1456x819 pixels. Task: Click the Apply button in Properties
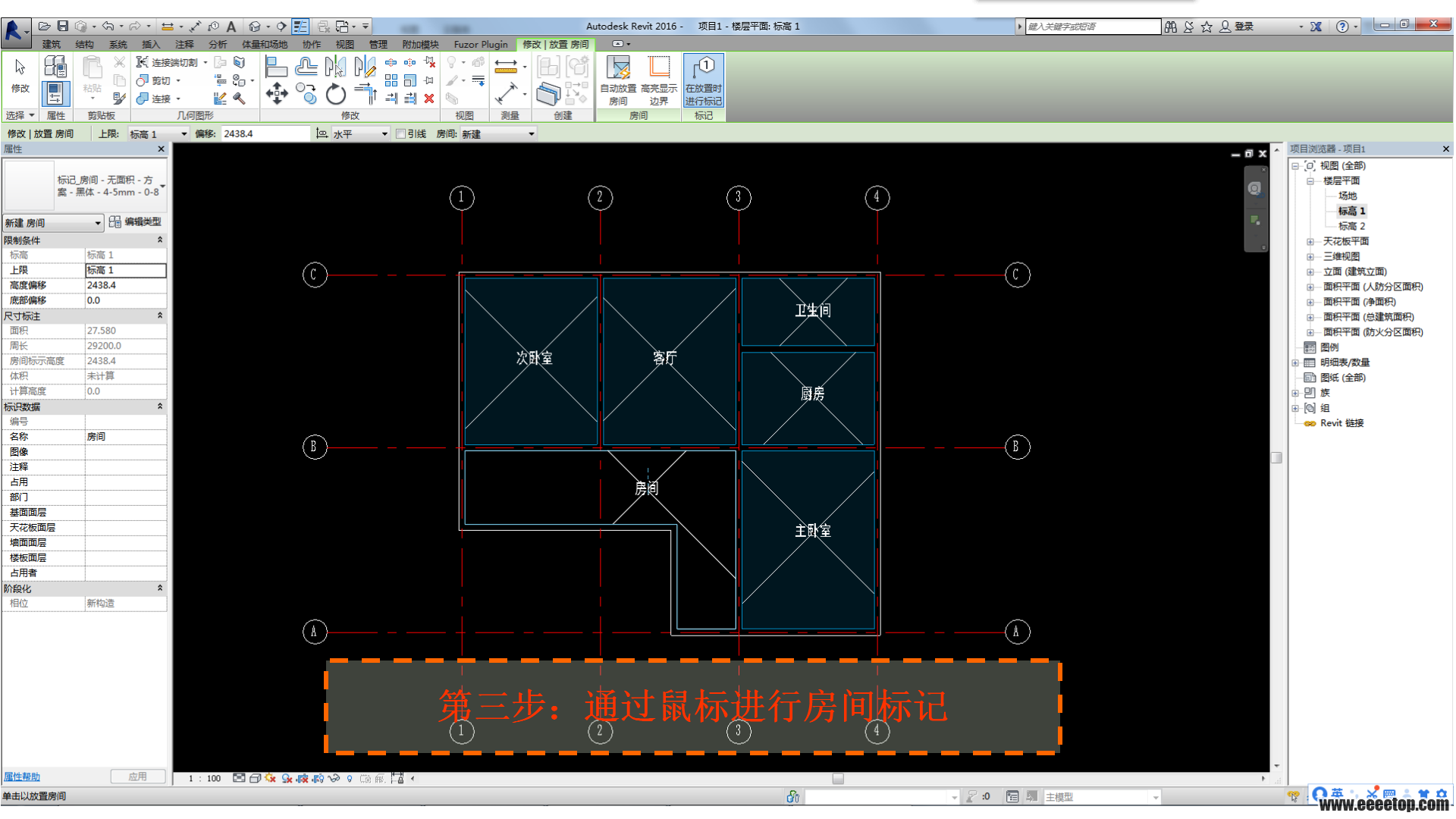click(x=137, y=777)
